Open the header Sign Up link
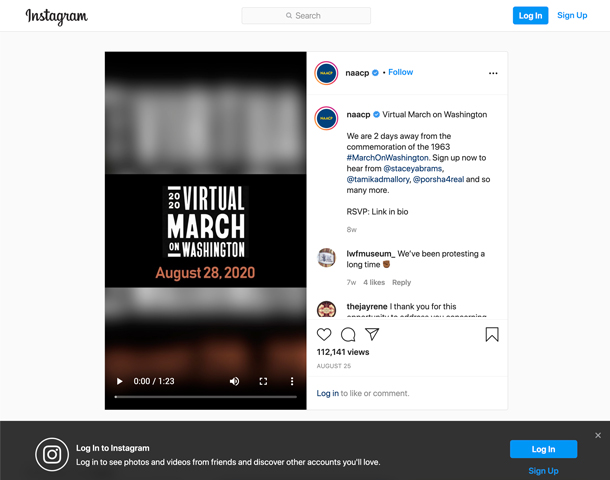Image resolution: width=610 pixels, height=480 pixels. [x=572, y=16]
